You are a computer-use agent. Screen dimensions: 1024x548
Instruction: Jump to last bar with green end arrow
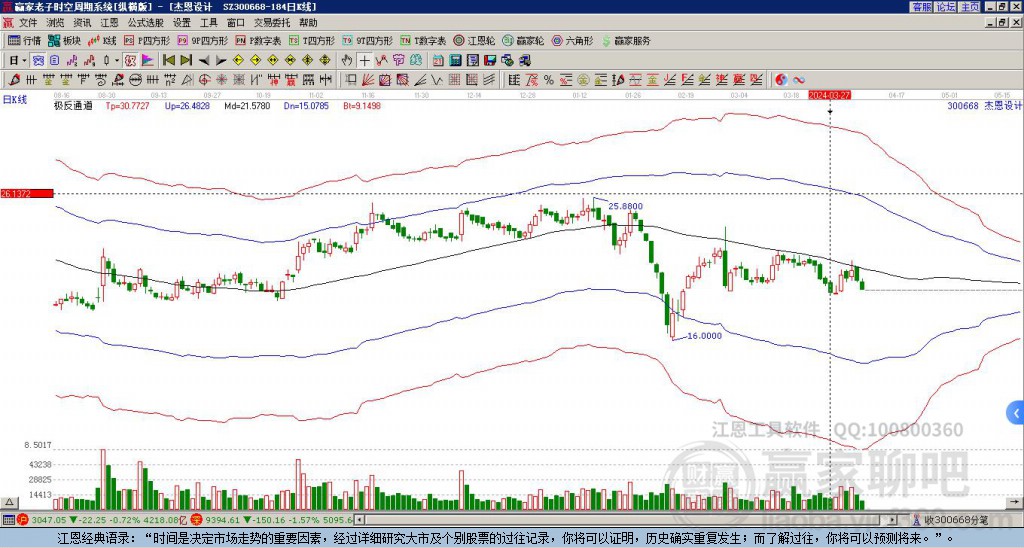coord(186,61)
